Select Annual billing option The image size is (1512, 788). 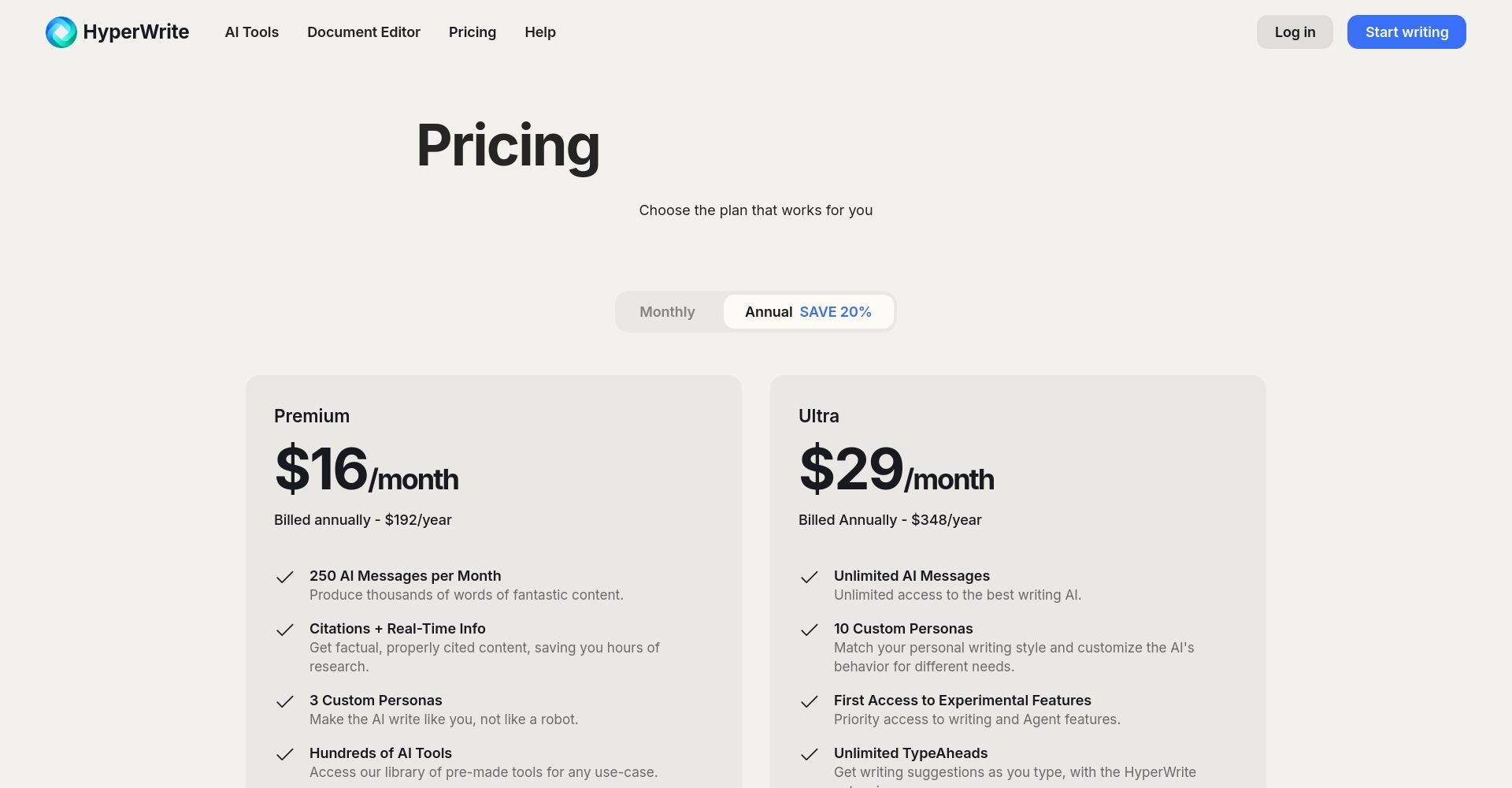tap(808, 312)
